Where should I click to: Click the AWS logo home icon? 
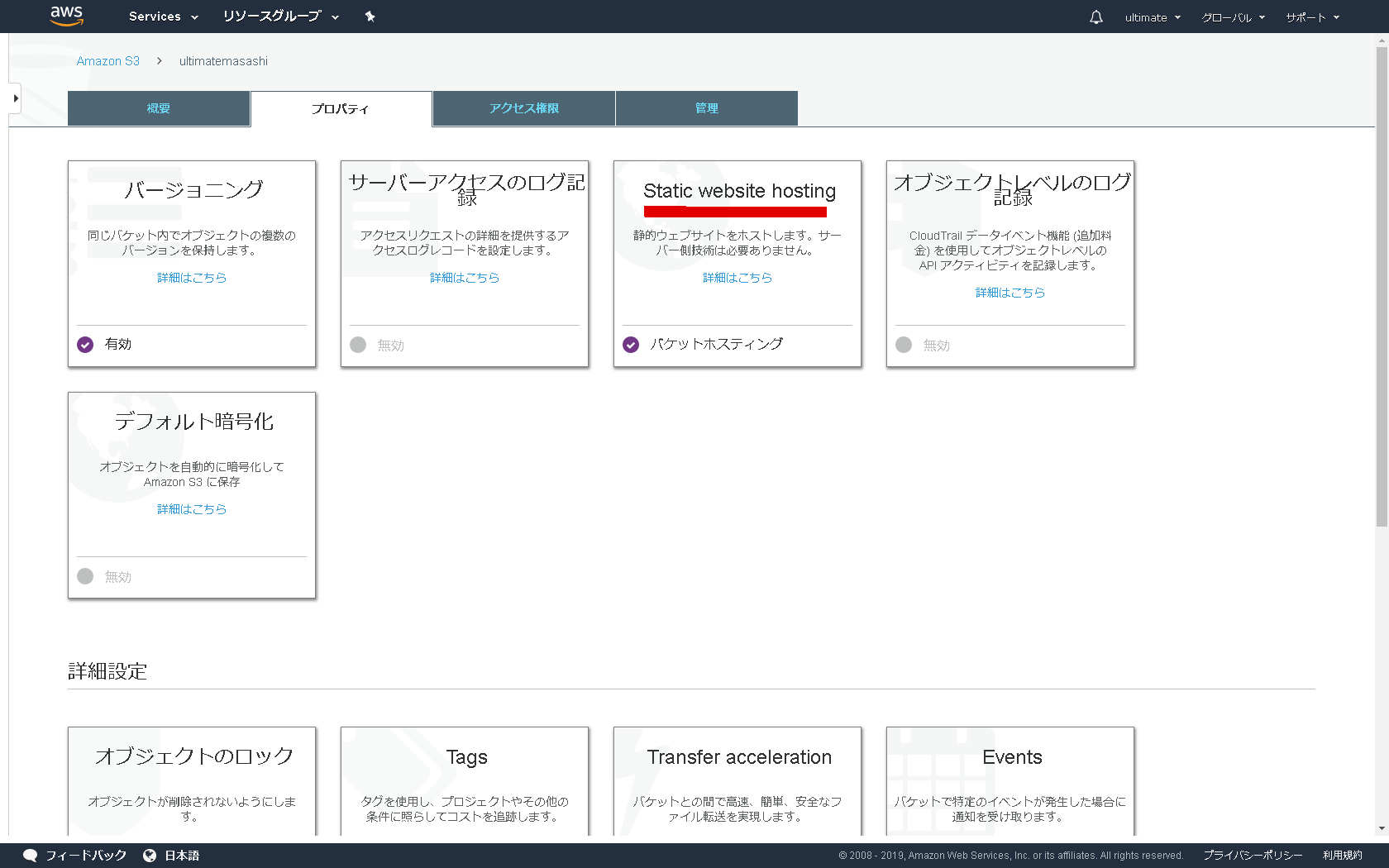click(x=67, y=16)
